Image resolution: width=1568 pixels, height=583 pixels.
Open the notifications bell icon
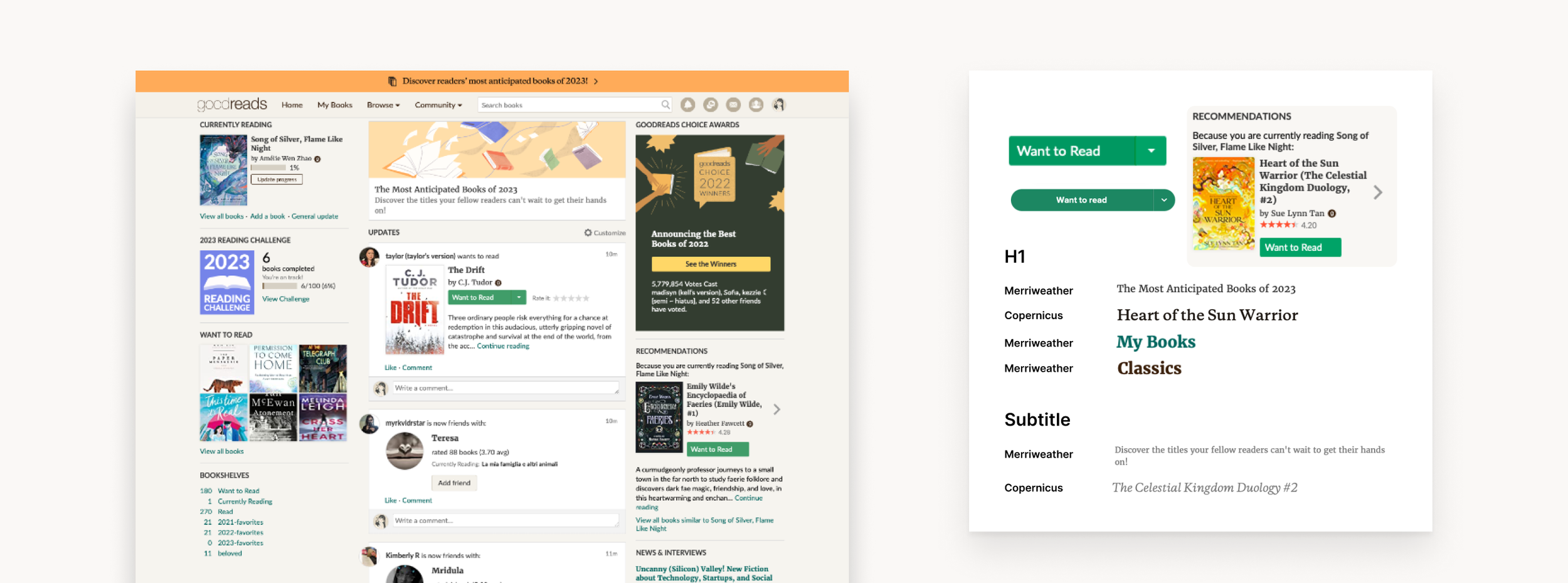(687, 105)
